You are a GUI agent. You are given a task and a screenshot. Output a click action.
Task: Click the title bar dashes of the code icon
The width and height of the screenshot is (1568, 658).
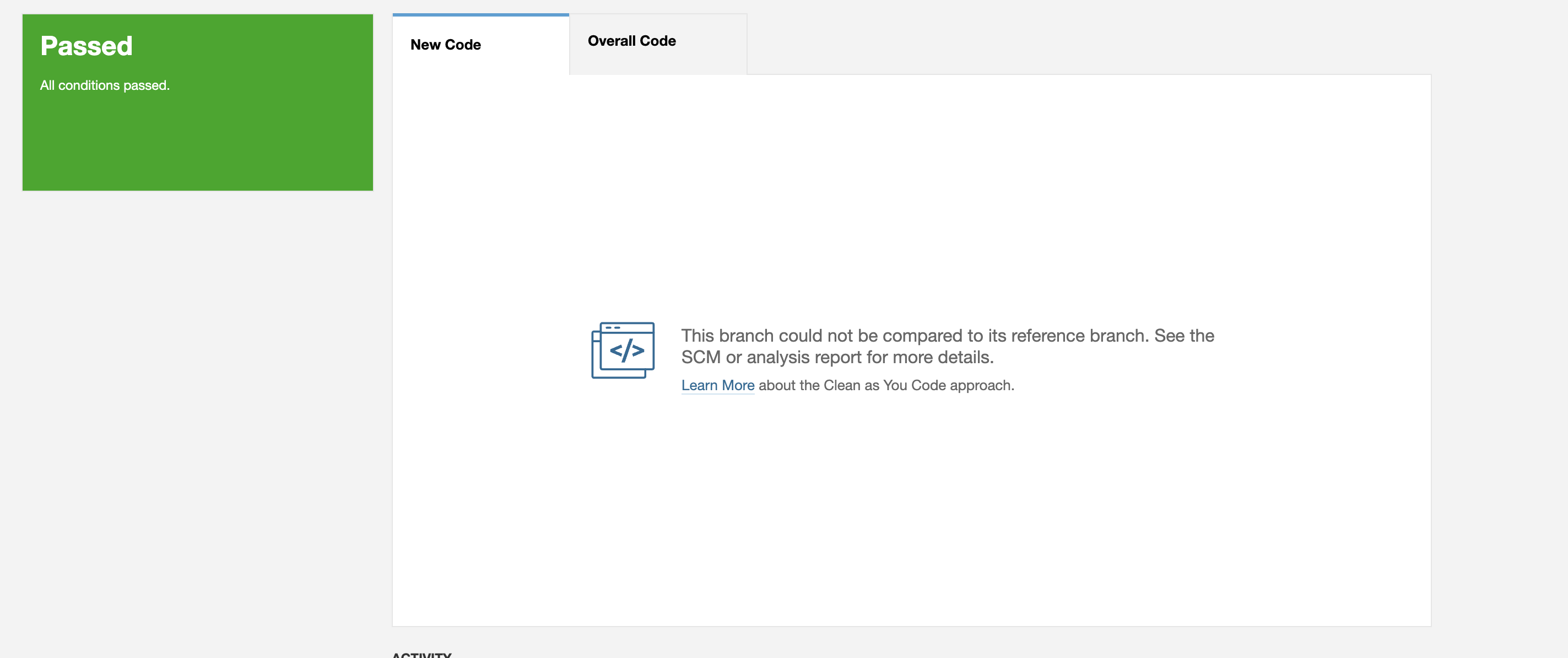(612, 328)
